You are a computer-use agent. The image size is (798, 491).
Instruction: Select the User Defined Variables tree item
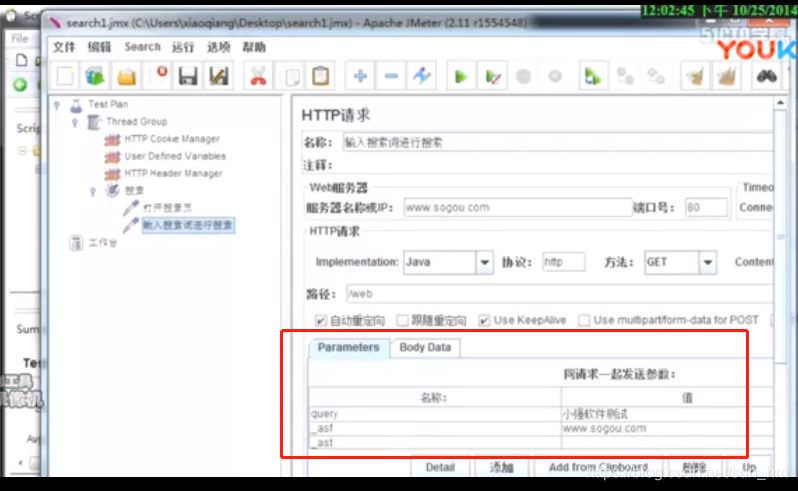click(x=175, y=156)
